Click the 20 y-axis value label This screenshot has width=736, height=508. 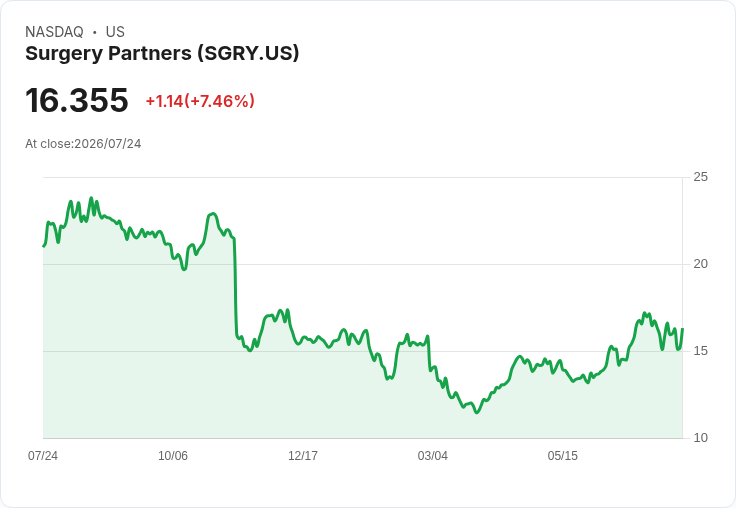(700, 264)
